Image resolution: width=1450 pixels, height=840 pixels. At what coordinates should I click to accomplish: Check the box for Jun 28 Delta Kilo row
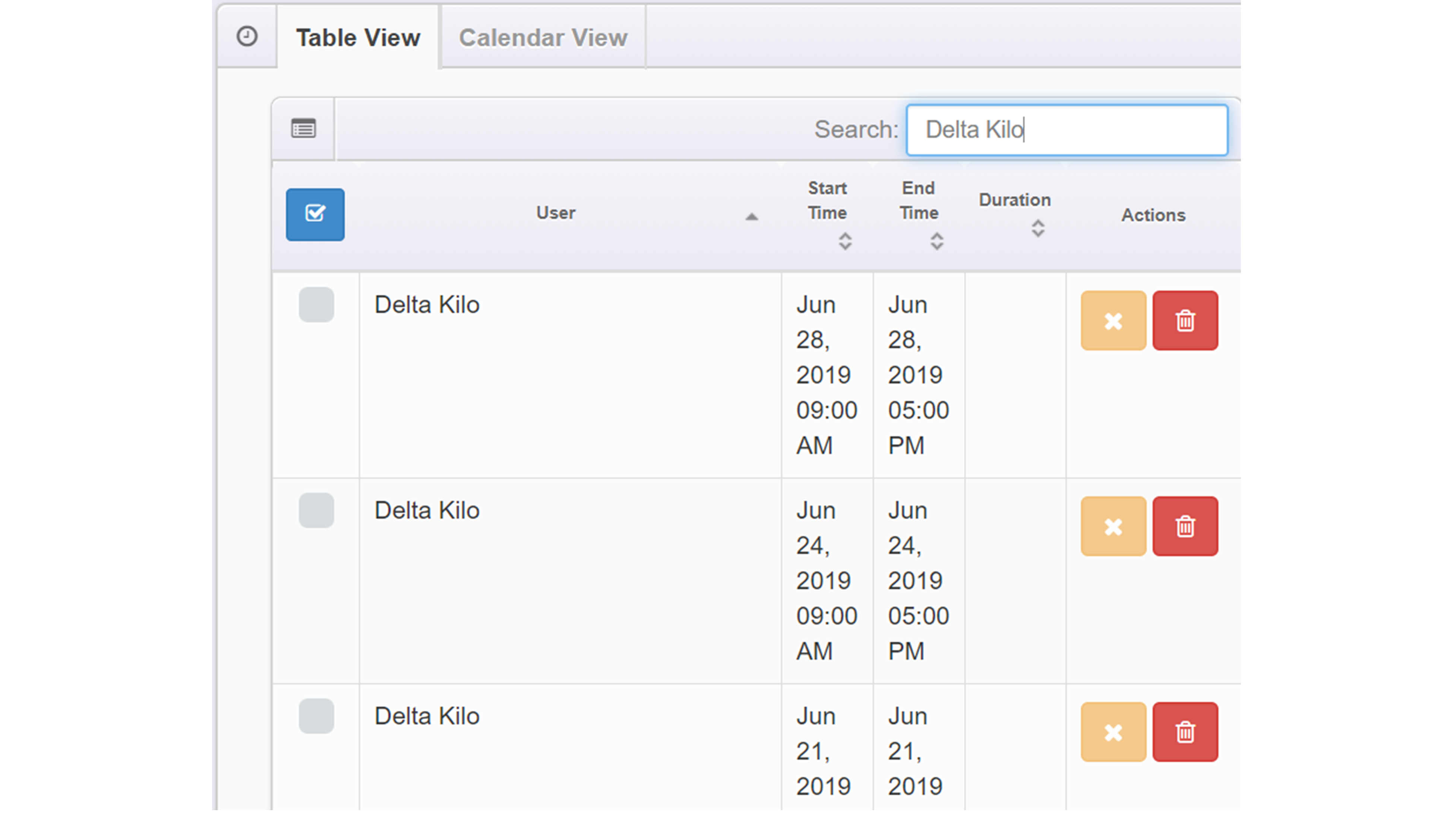tap(316, 304)
